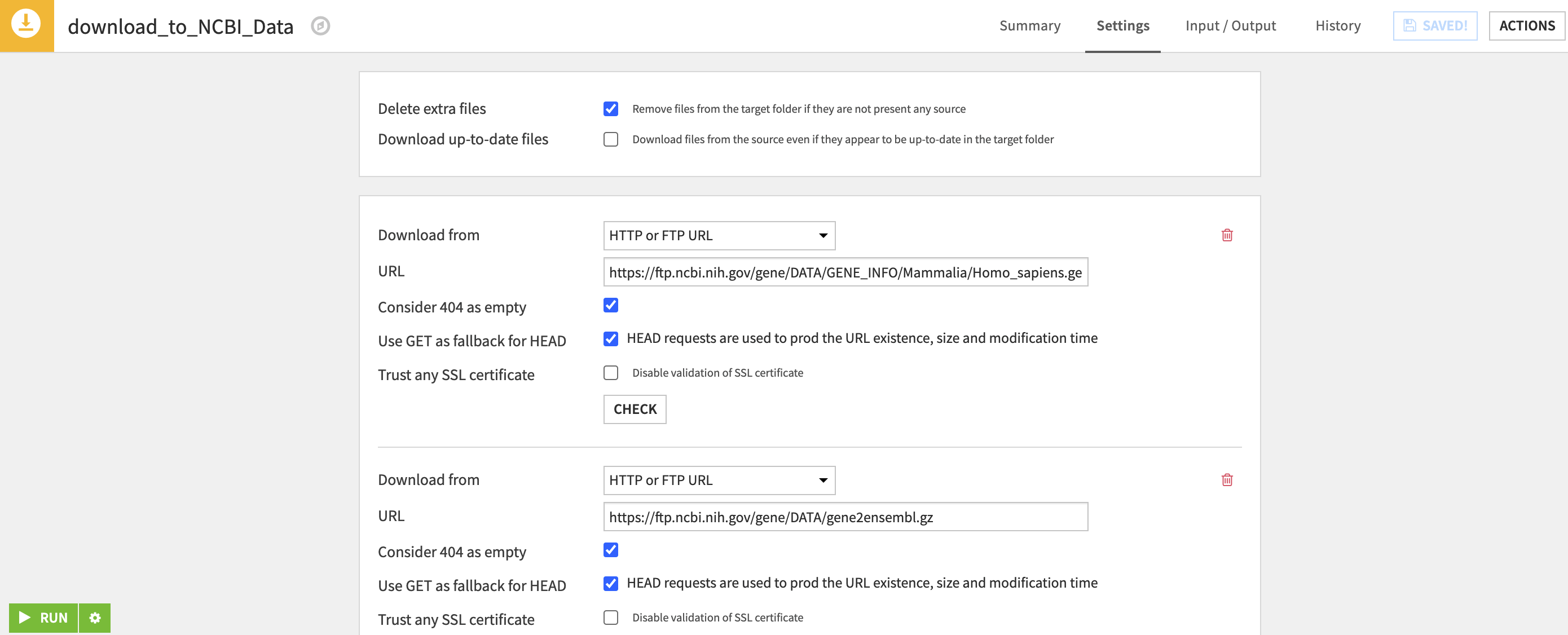Open the ACTIONS menu button
Viewport: 1568px width, 635px height.
click(1527, 25)
